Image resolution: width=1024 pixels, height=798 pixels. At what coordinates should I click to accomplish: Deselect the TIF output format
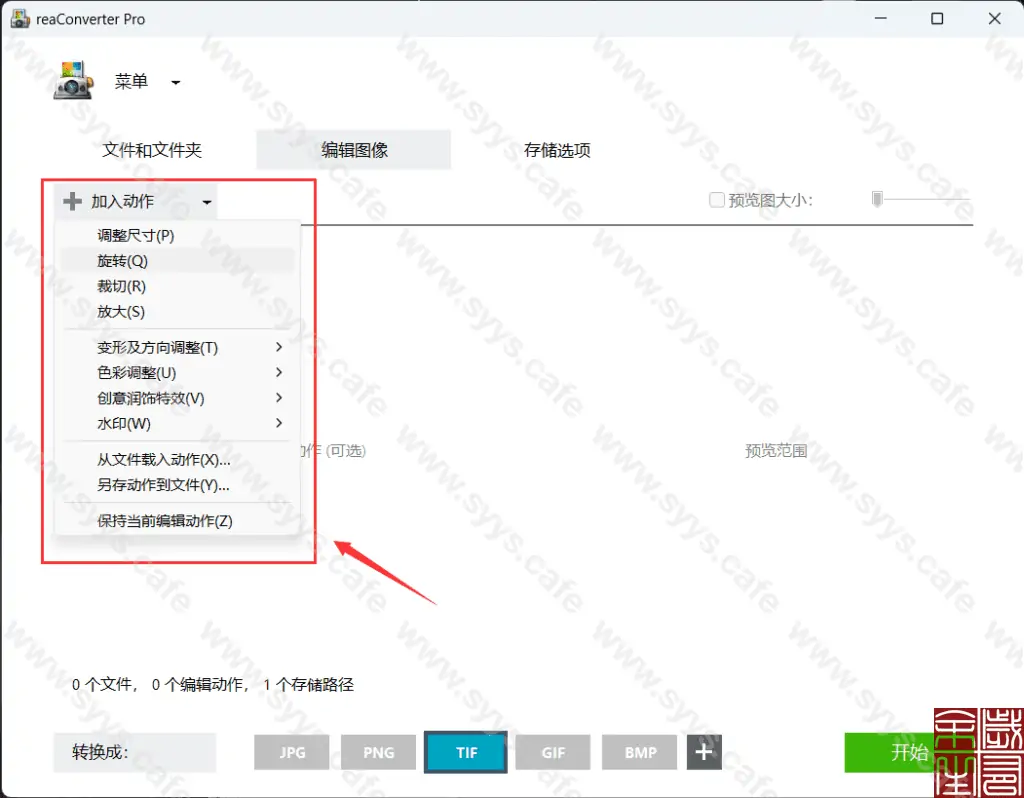coord(465,752)
